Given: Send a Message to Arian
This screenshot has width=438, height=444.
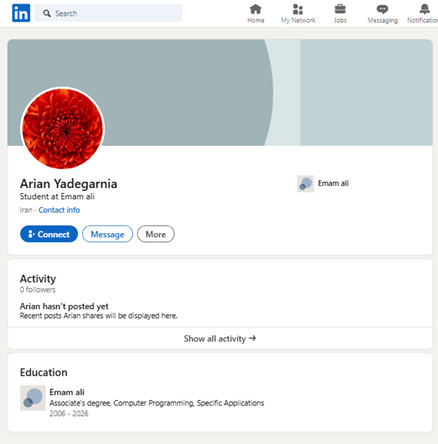Looking at the screenshot, I should [107, 234].
